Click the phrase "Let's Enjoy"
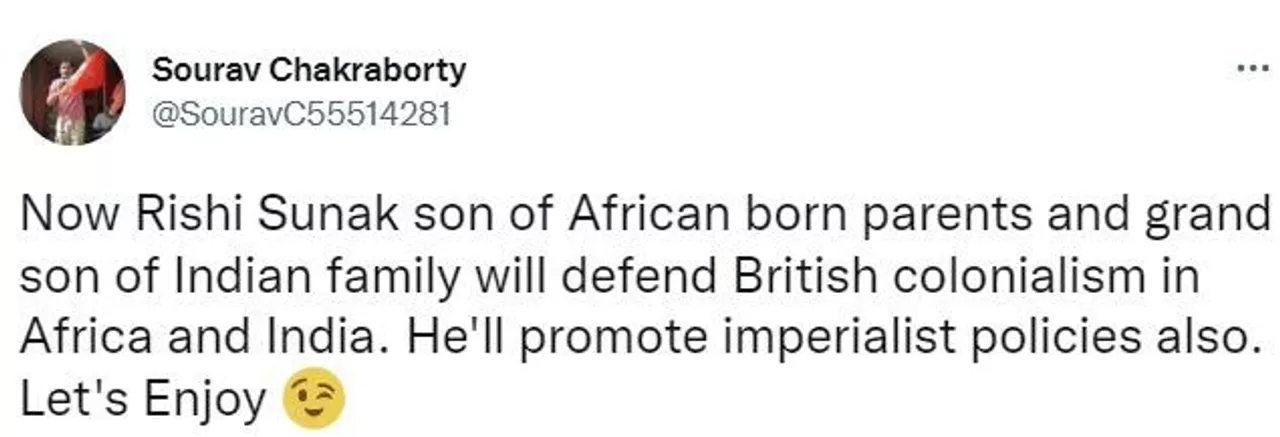This screenshot has width=1280, height=437. click(x=144, y=400)
